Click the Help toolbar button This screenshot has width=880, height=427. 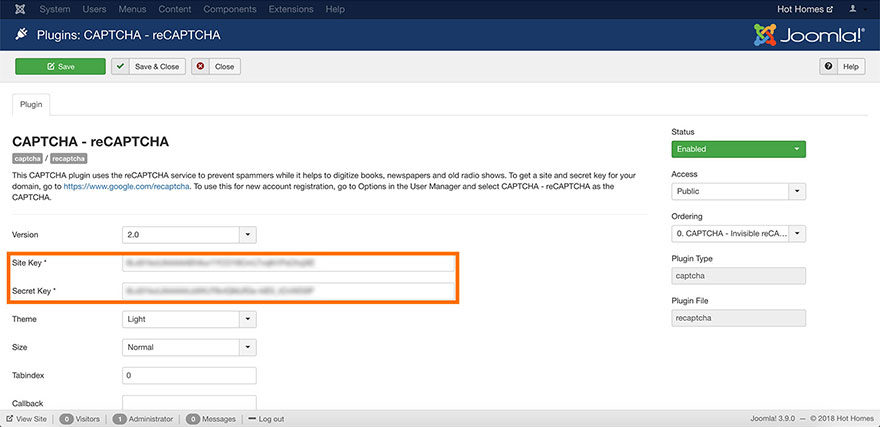point(842,66)
